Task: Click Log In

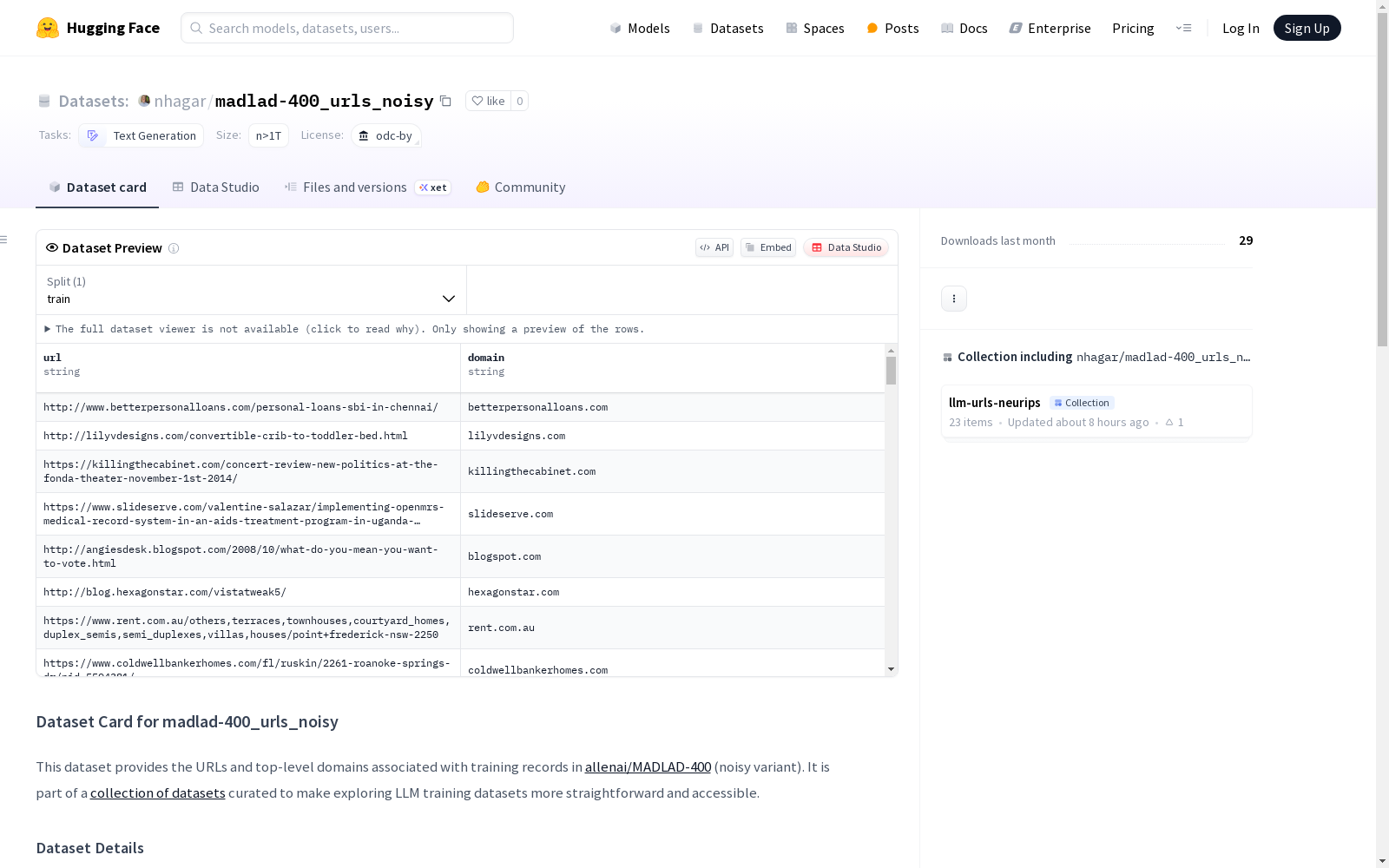Action: click(x=1241, y=28)
